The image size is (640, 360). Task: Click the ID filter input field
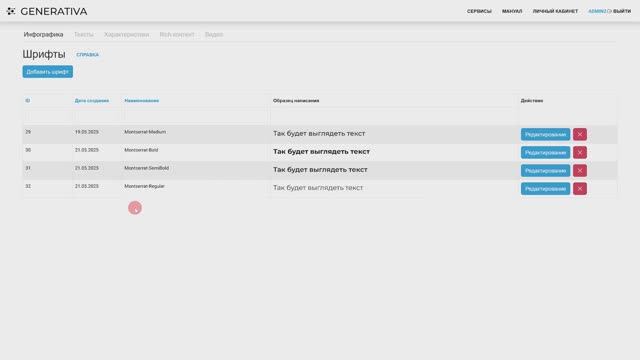pyautogui.click(x=47, y=117)
